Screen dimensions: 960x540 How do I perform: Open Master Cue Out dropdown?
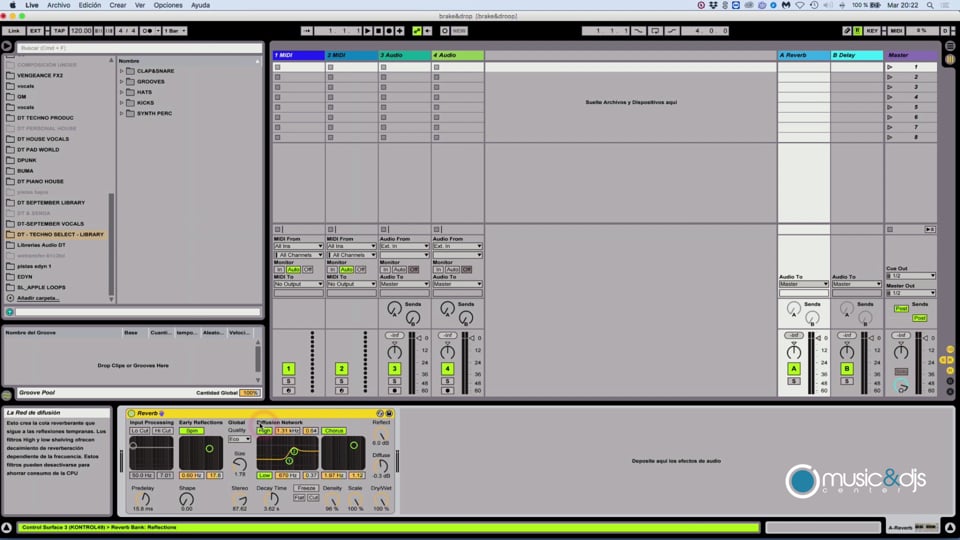point(911,276)
